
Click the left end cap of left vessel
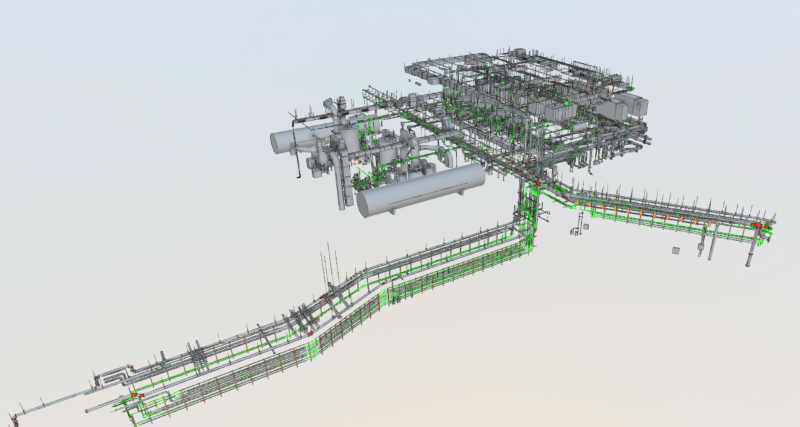tap(273, 140)
